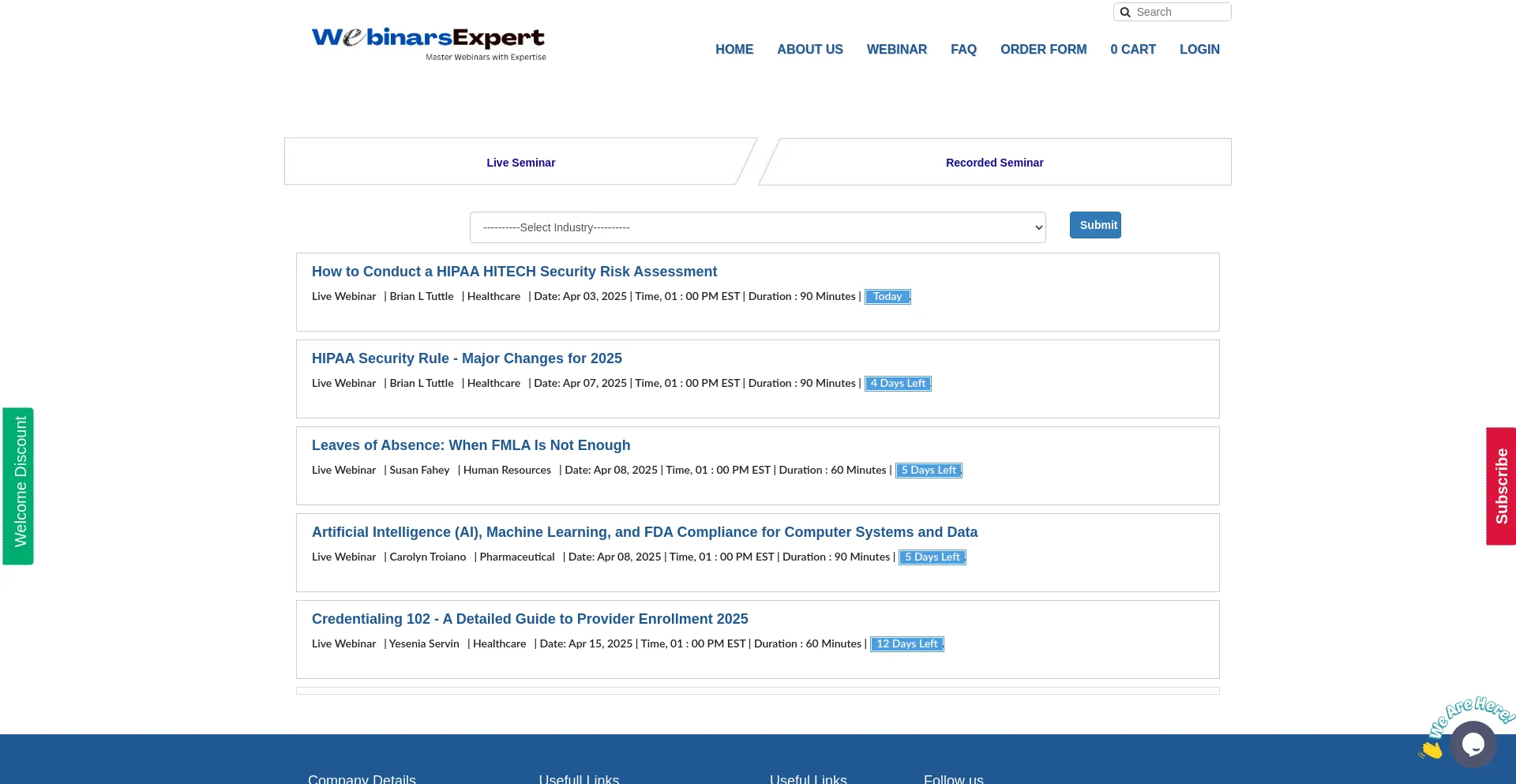1516x784 pixels.
Task: Open HIPAA HITECH Security Risk Assessment webinar
Action: click(x=514, y=272)
